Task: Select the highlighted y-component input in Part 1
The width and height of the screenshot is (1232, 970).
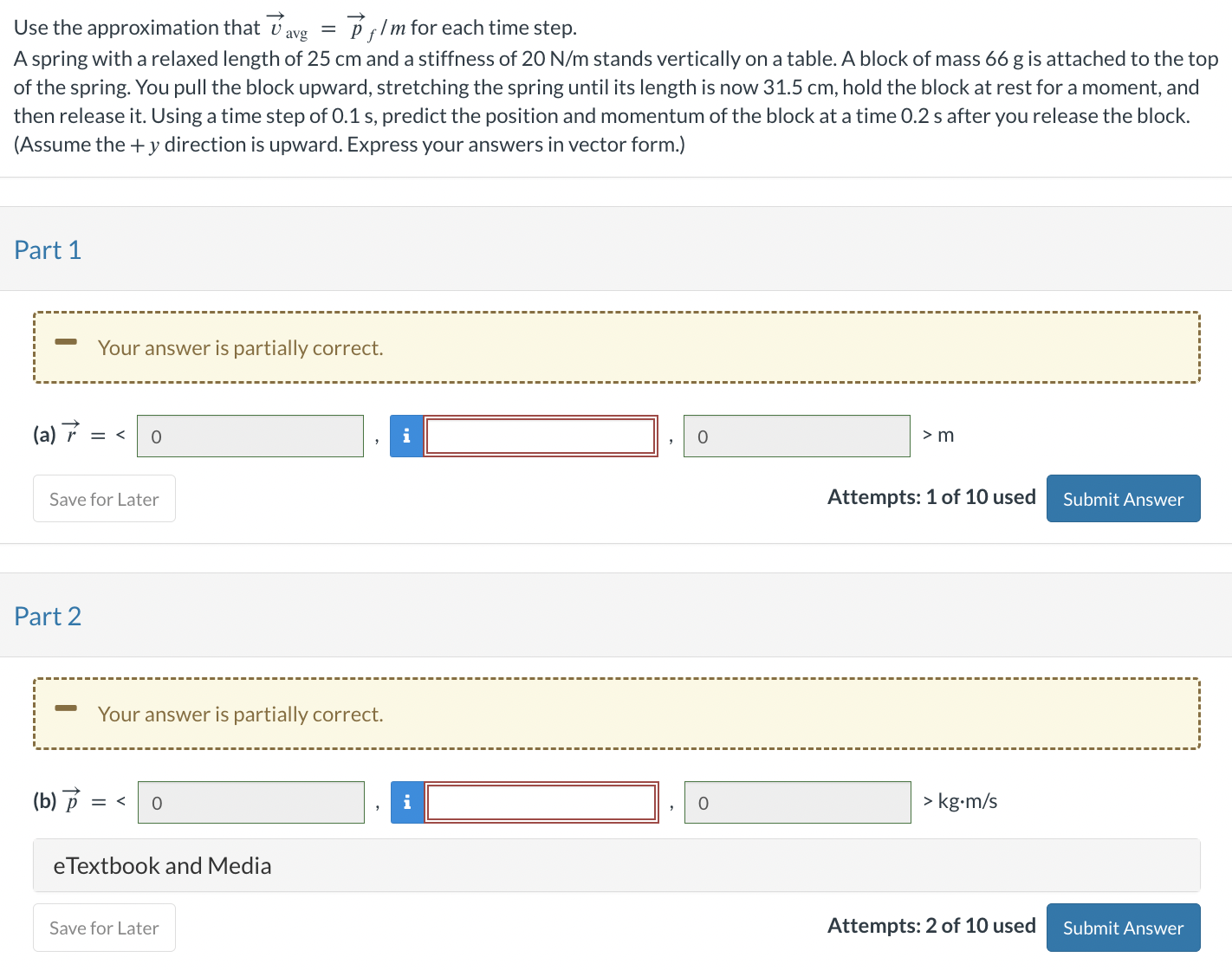Action: pyautogui.click(x=541, y=436)
